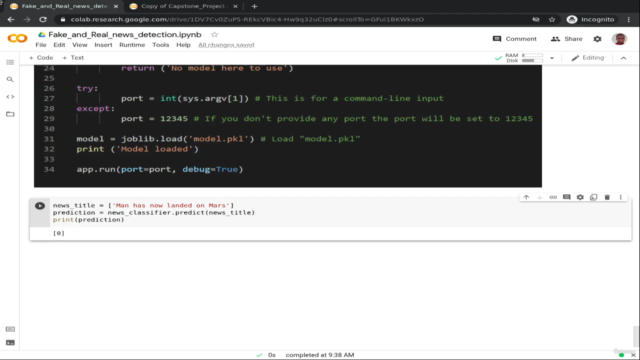Open the command palette icon
The image size is (640, 360).
coord(10,329)
